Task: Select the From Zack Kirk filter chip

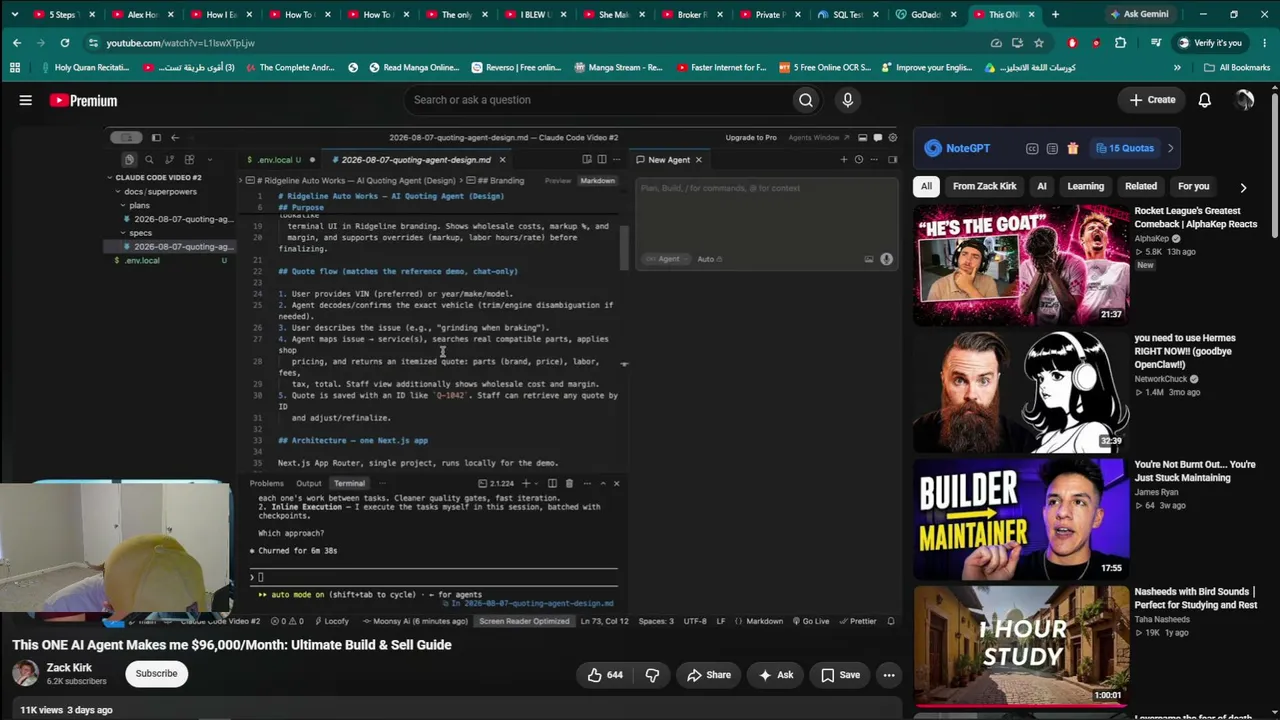Action: point(984,187)
